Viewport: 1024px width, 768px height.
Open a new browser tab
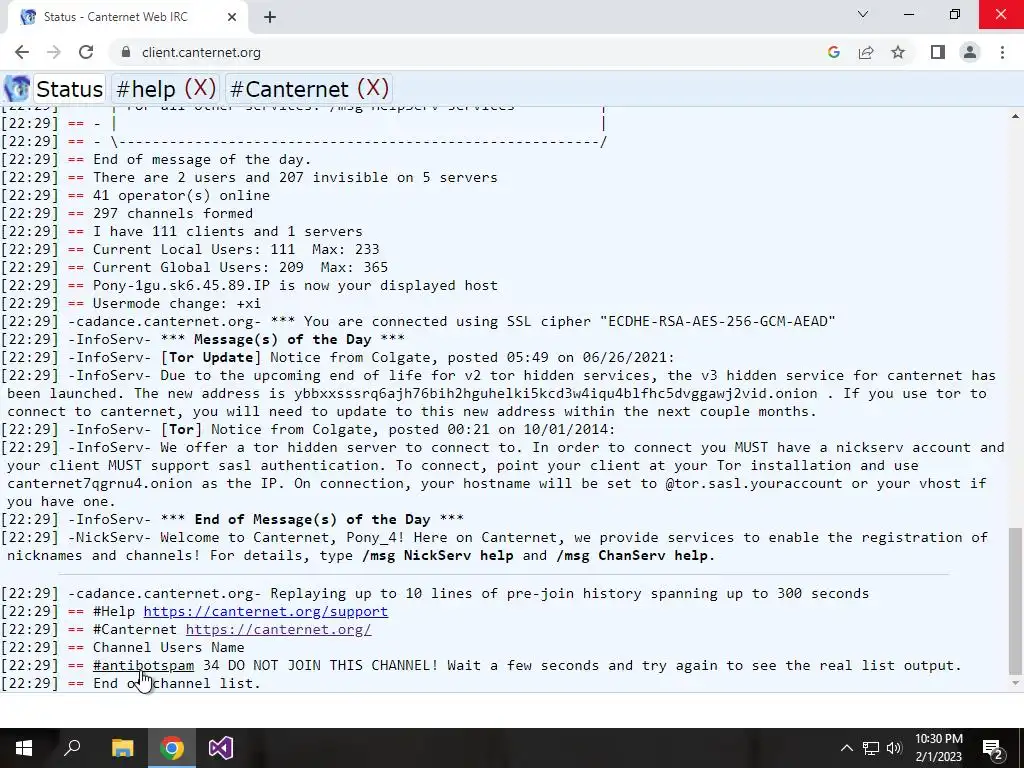(270, 17)
